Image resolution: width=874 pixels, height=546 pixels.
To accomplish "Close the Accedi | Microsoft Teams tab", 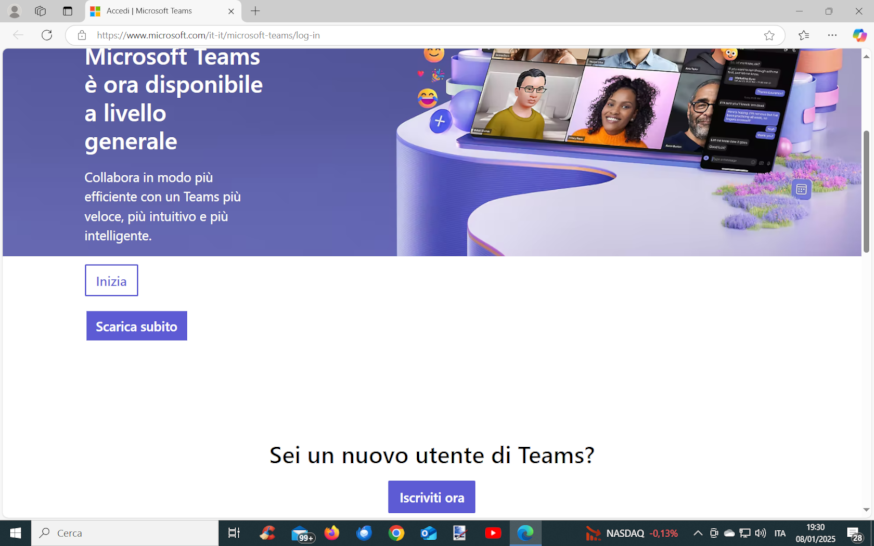I will pos(231,11).
